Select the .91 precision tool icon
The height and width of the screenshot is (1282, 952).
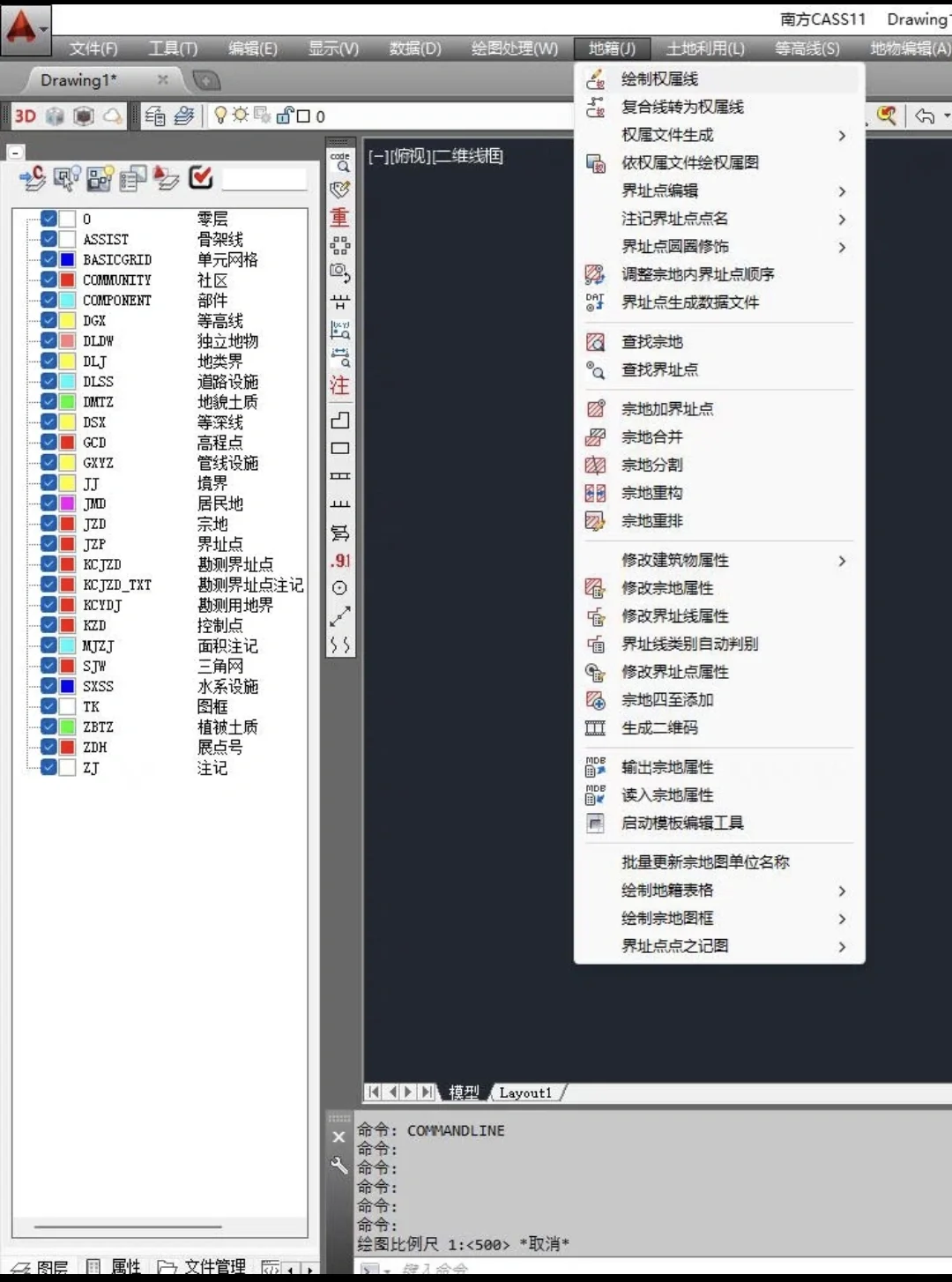tap(340, 561)
